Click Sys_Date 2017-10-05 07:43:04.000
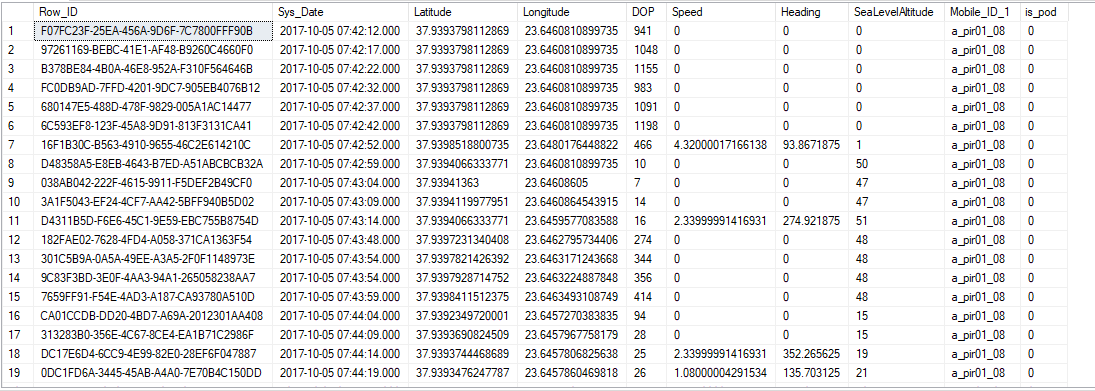The image size is (1095, 391). (340, 183)
